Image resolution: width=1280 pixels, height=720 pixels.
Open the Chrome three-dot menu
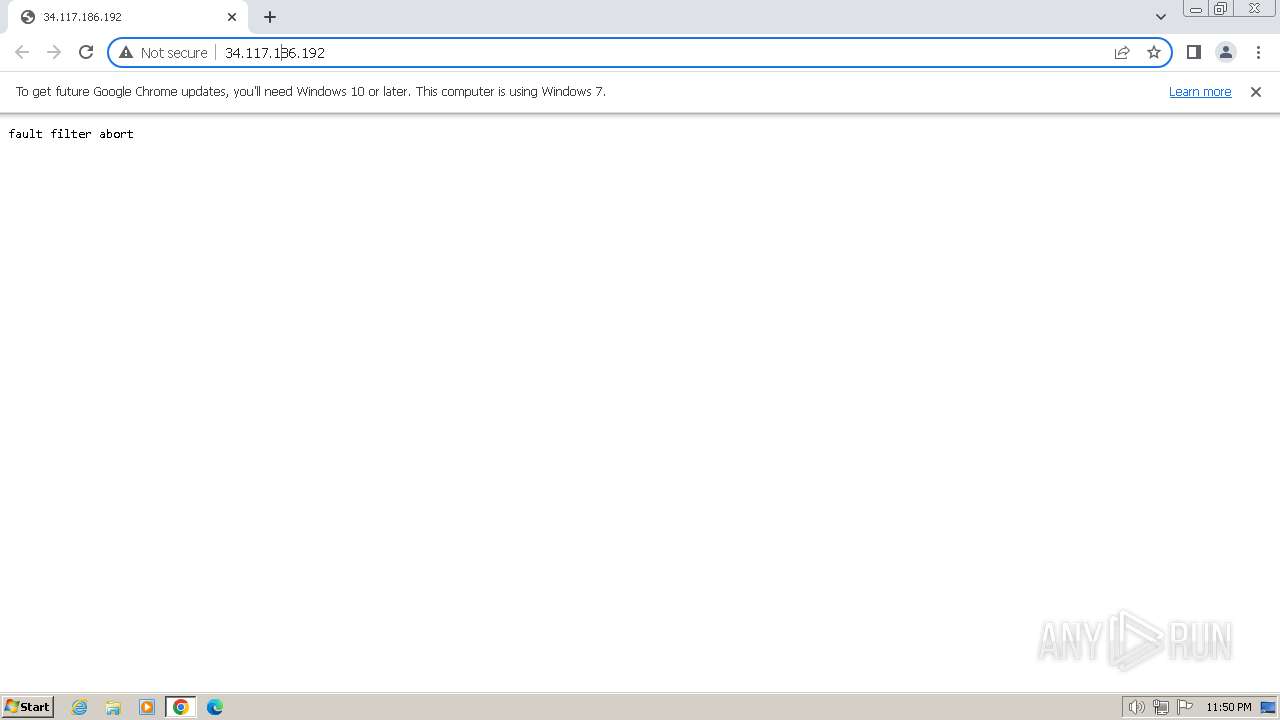click(1258, 52)
